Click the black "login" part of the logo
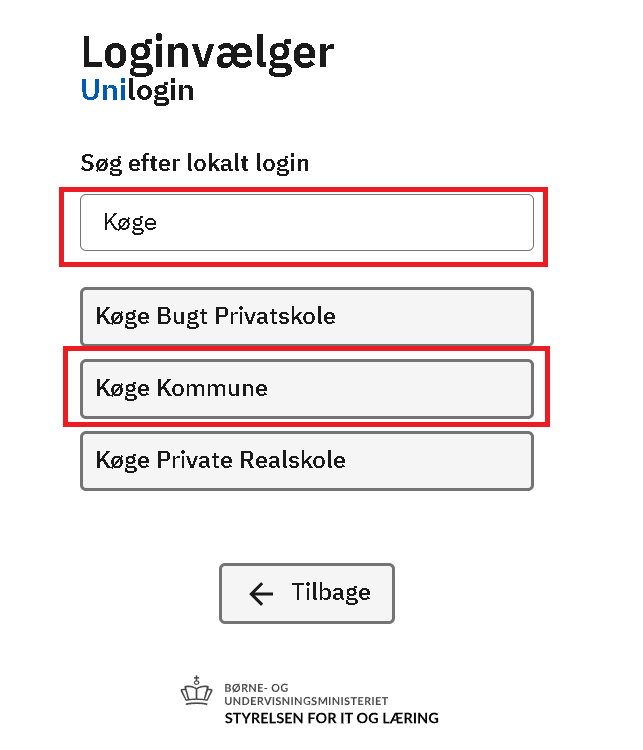643x750 pixels. tap(160, 91)
